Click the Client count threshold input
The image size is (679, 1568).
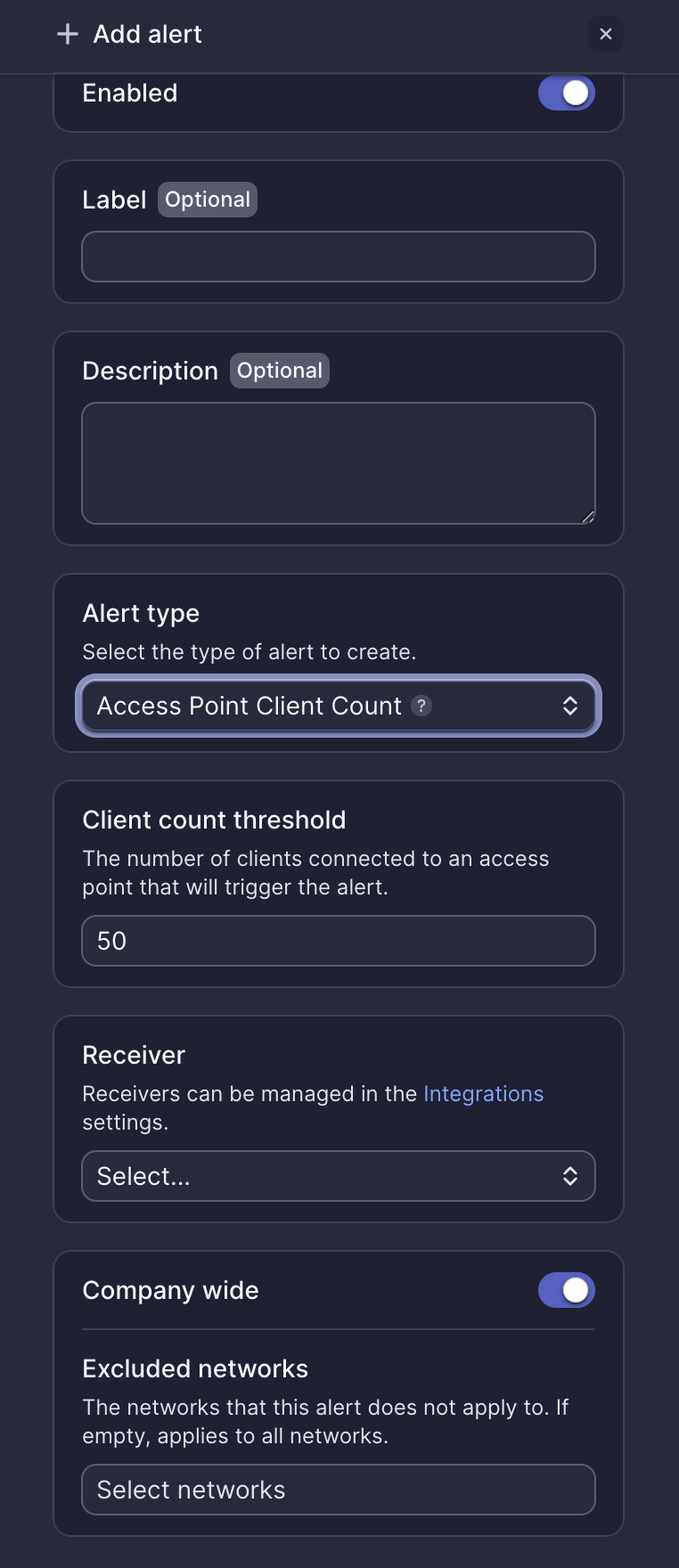point(339,941)
